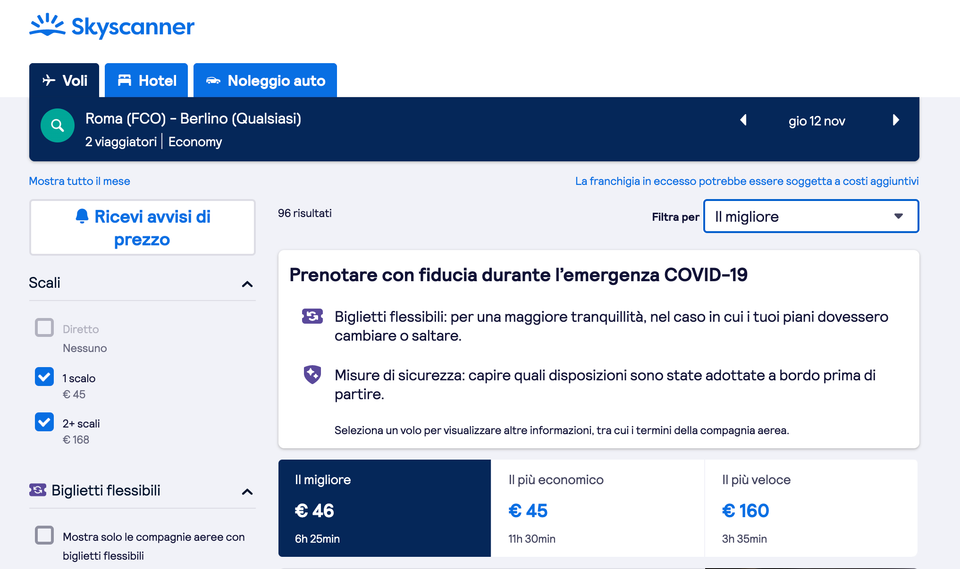
Task: Click the safety measures shield icon
Action: tap(312, 375)
